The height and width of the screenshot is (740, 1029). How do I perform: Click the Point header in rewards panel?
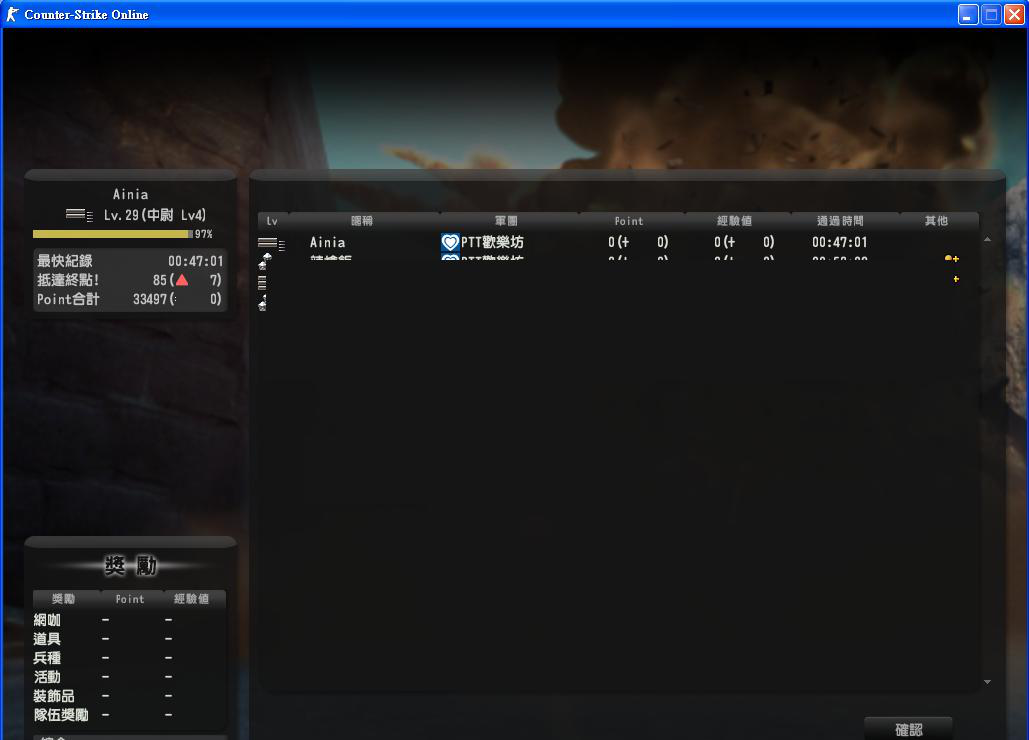[130, 599]
